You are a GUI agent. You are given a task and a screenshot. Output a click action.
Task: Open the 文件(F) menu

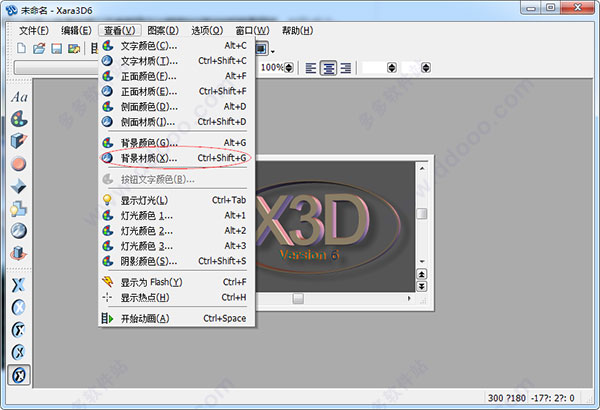pyautogui.click(x=34, y=31)
